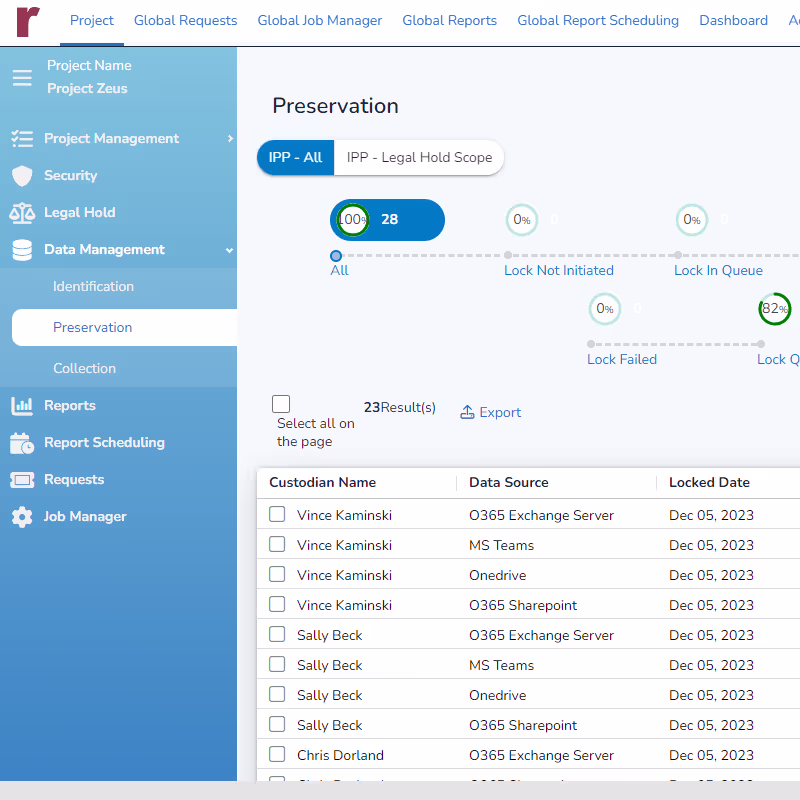Click the 100% progress ring for All

(x=353, y=220)
